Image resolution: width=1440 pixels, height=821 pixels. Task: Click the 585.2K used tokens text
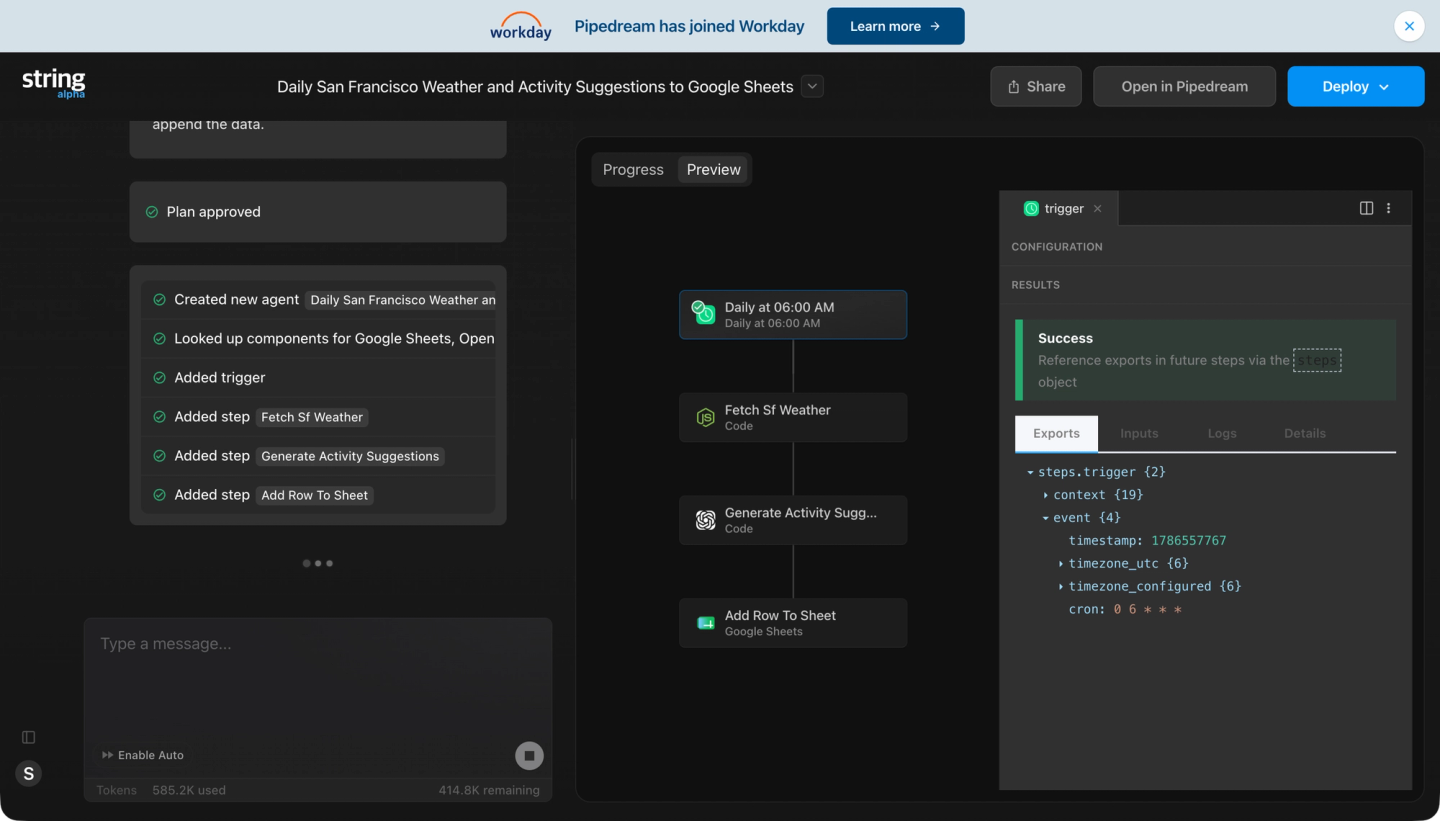(189, 790)
